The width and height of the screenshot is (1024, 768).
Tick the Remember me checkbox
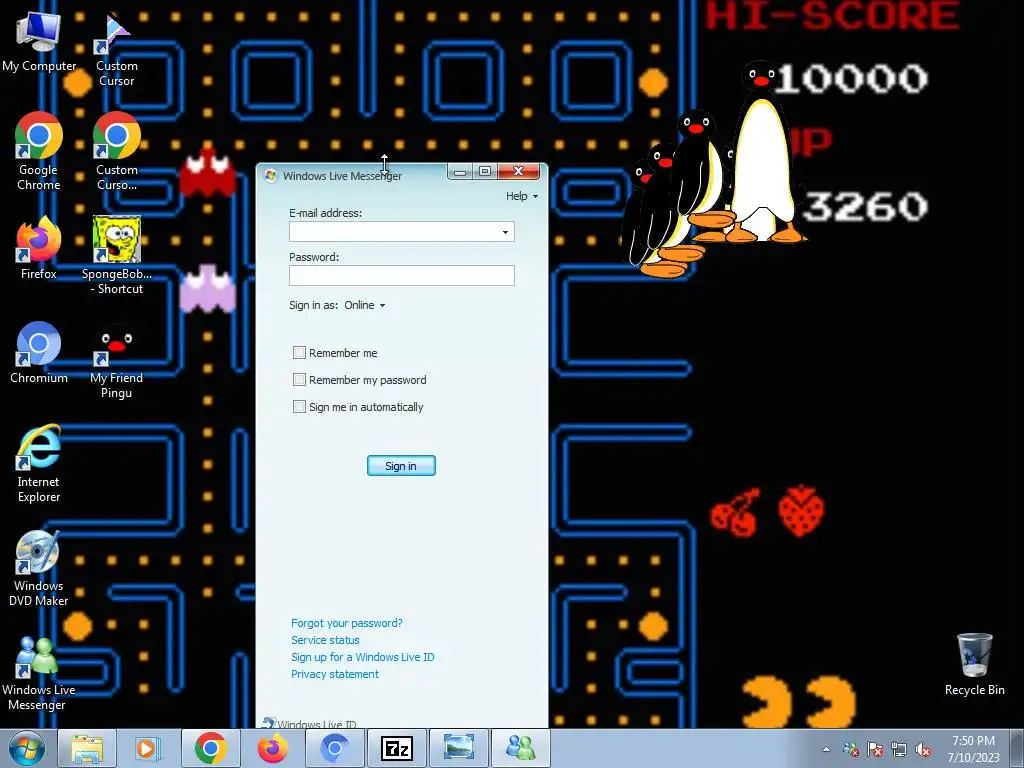point(299,353)
